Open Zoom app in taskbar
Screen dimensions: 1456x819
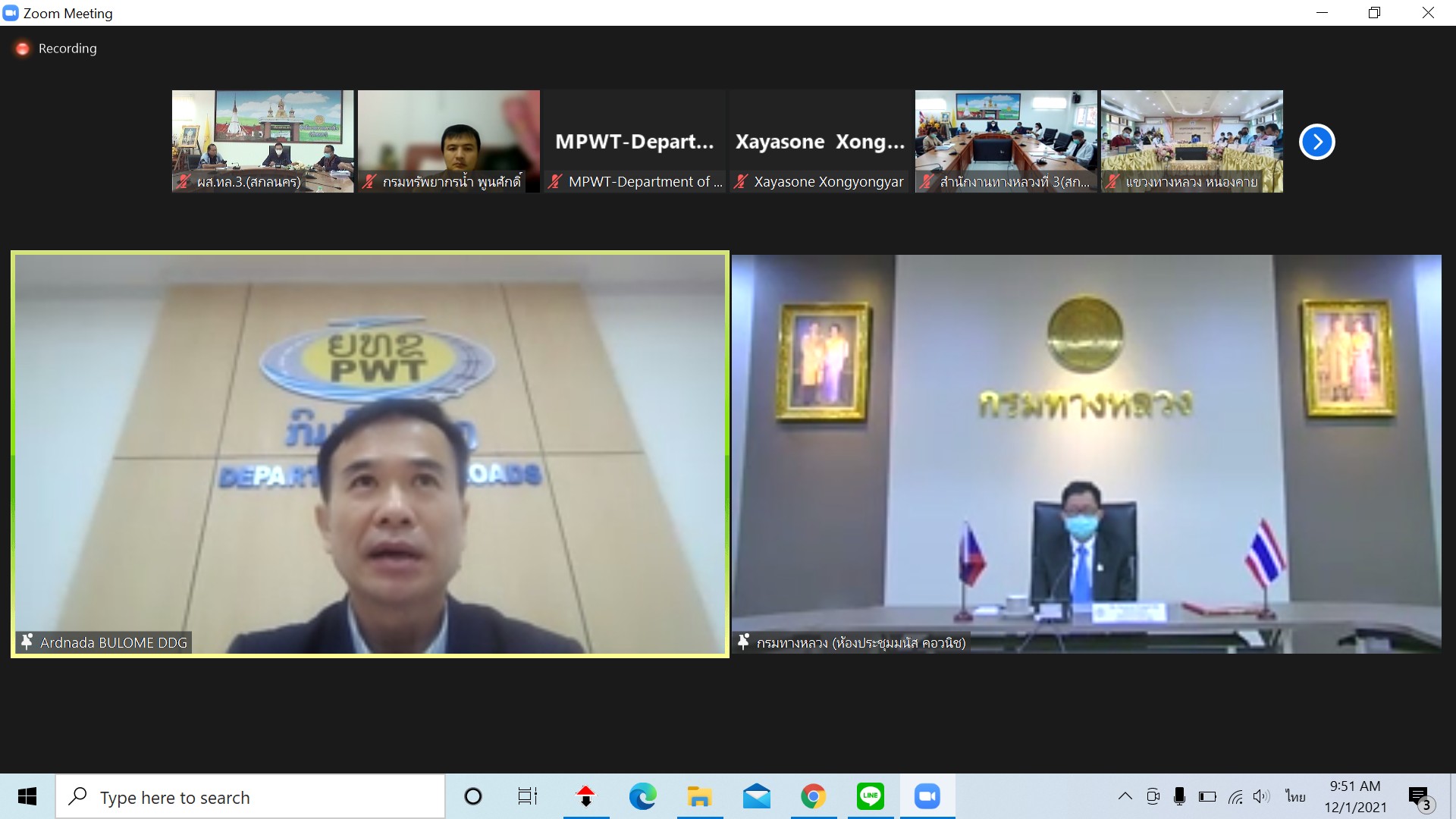coord(927,796)
